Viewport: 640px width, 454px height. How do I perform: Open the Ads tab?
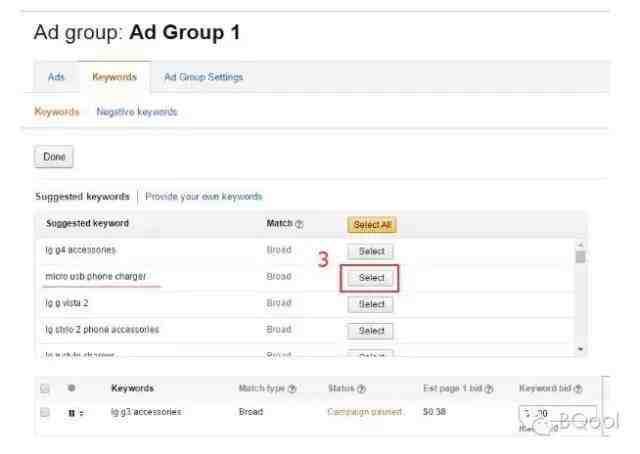click(x=56, y=77)
